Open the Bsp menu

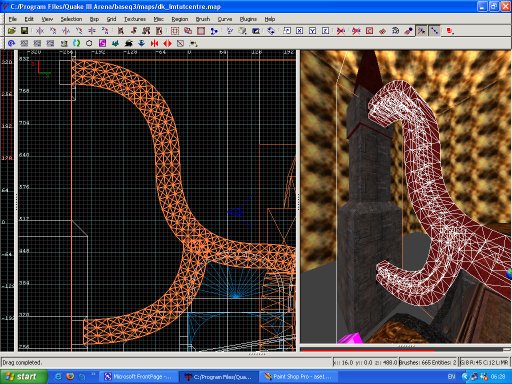(94, 19)
